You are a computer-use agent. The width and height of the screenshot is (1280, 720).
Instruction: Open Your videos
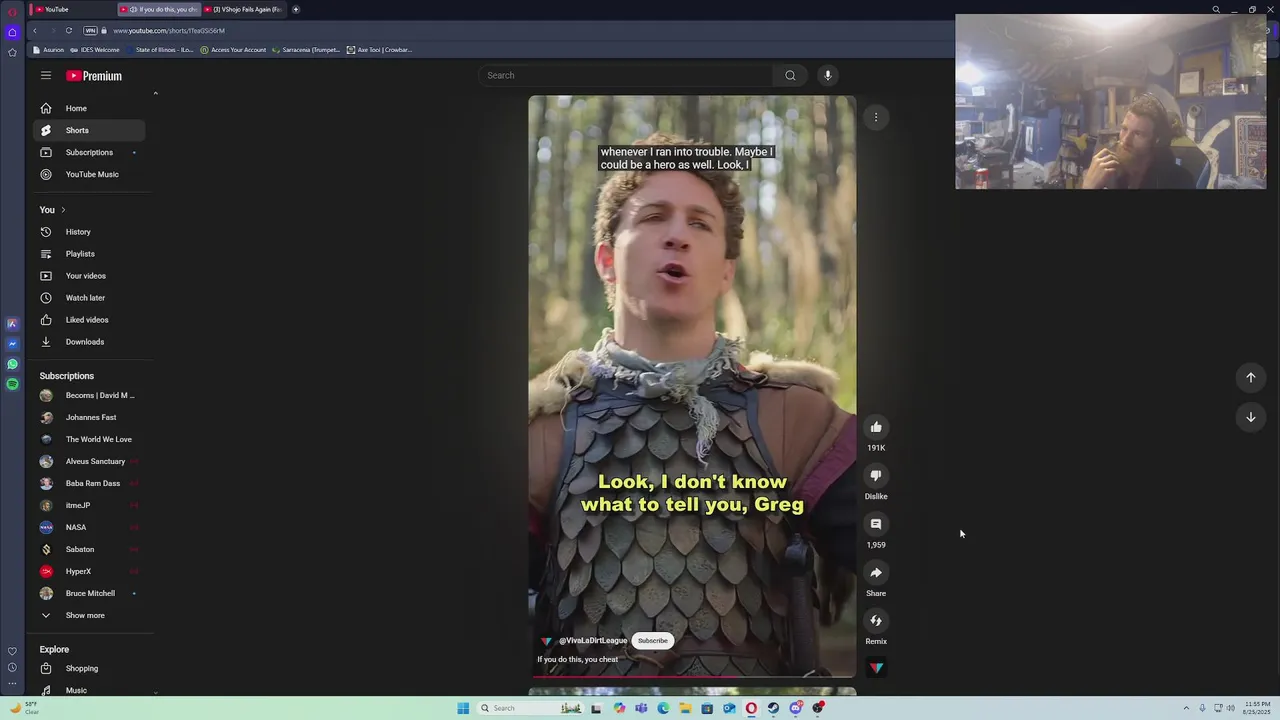pos(89,276)
